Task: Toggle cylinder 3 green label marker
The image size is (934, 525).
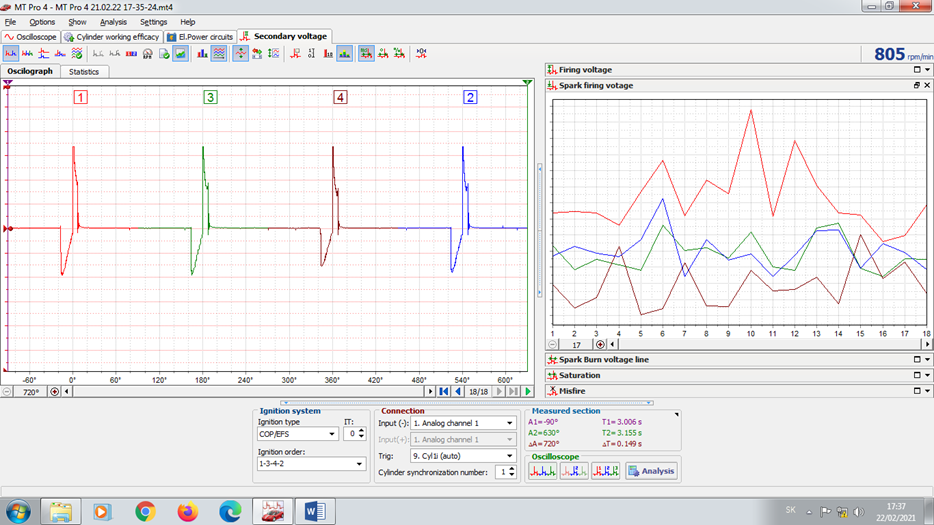Action: (209, 97)
